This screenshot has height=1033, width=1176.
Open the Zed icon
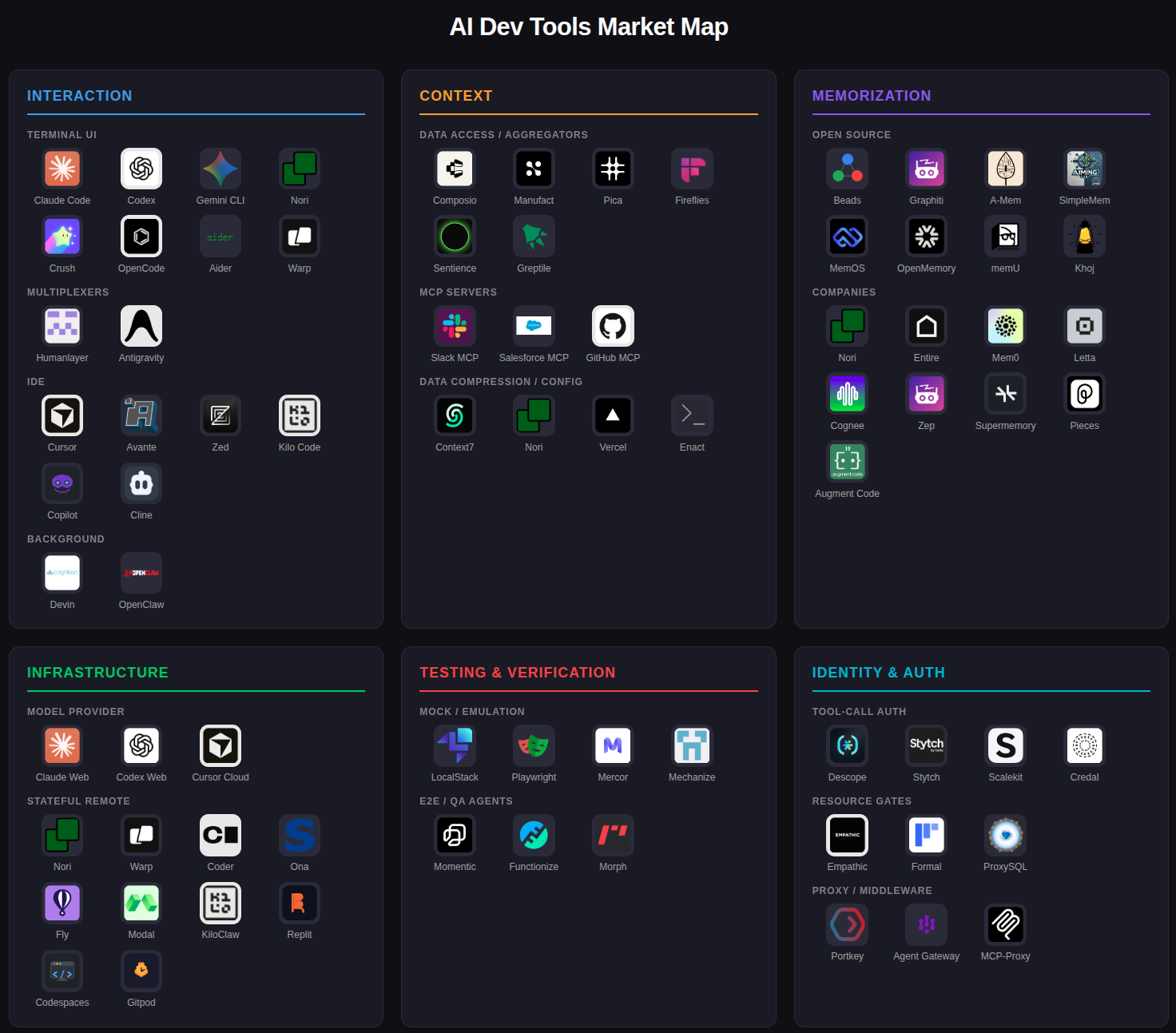(220, 415)
